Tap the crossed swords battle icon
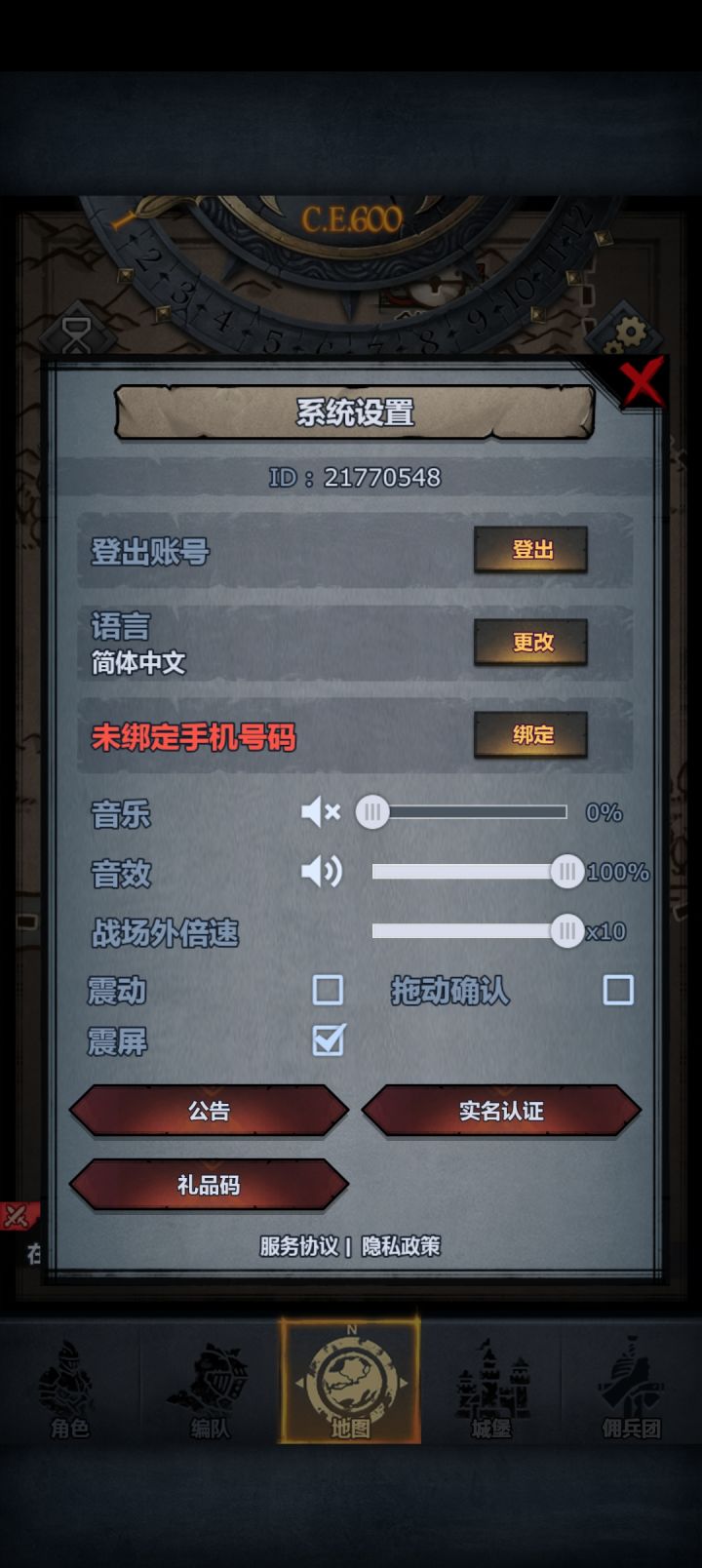The width and height of the screenshot is (702, 1568). [x=18, y=1216]
